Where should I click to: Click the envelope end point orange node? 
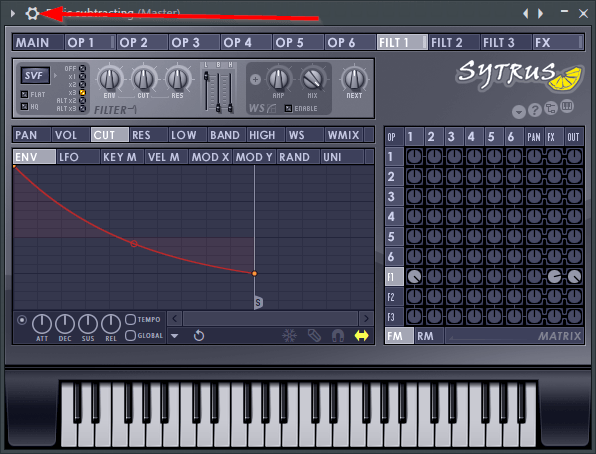[x=254, y=273]
